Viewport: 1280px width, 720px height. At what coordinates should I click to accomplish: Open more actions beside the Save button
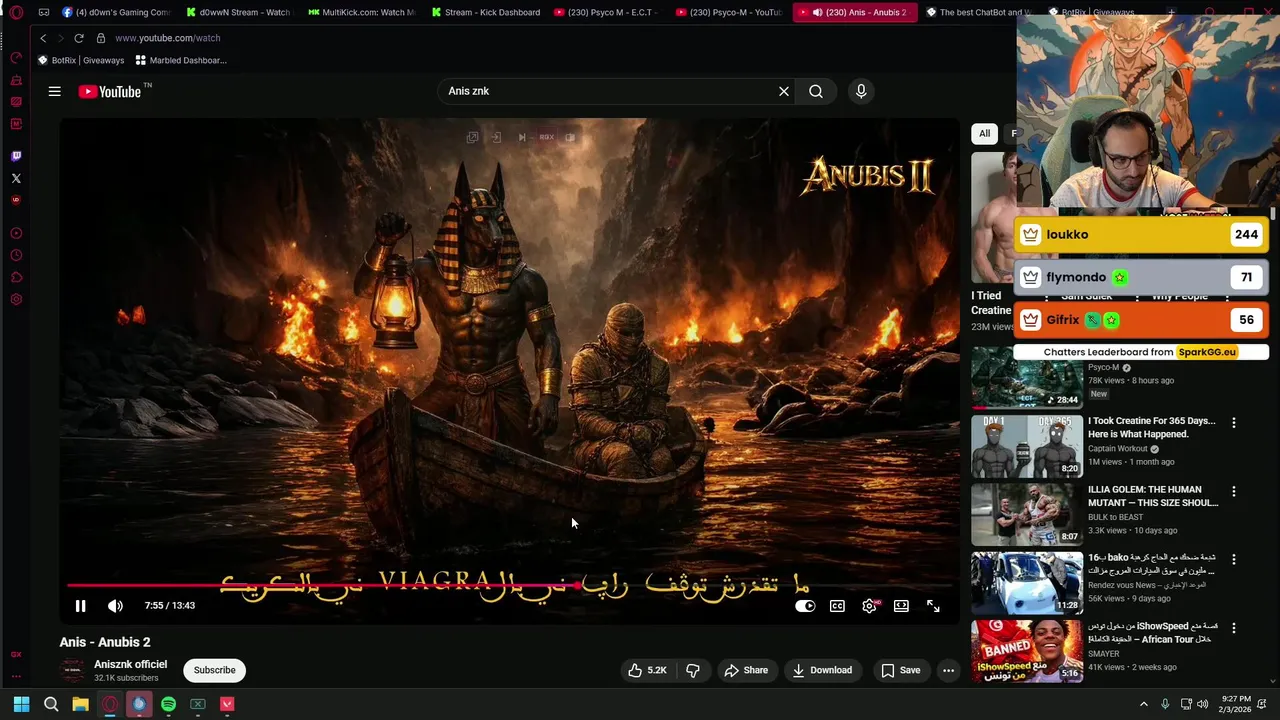coord(948,670)
